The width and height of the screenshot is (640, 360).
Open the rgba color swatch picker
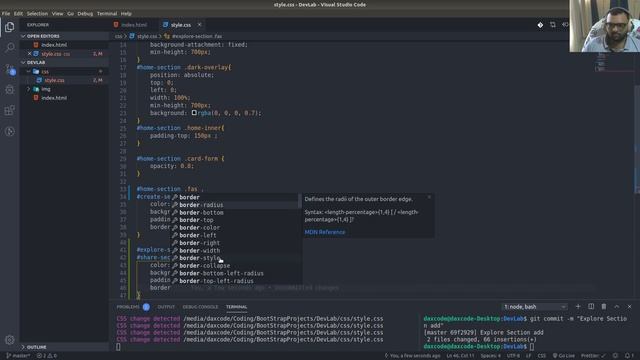click(x=194, y=113)
